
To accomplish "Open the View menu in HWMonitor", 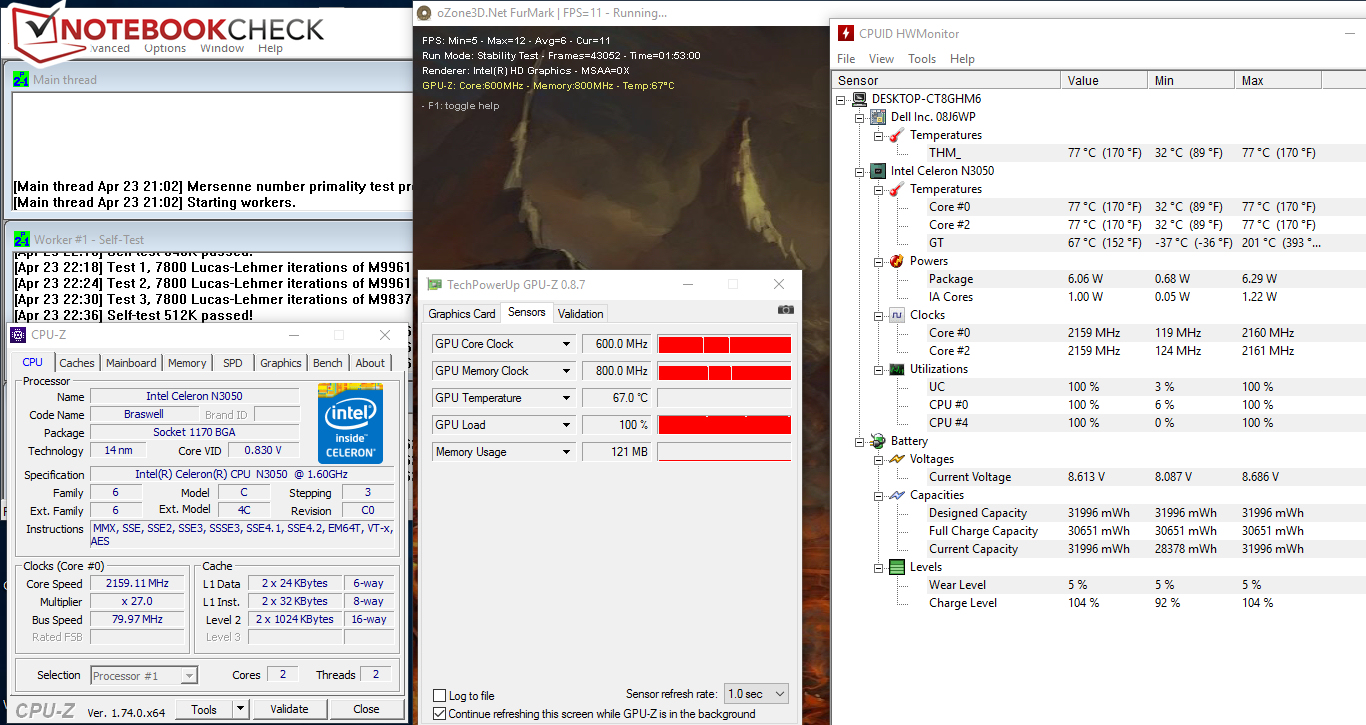I will [x=881, y=59].
